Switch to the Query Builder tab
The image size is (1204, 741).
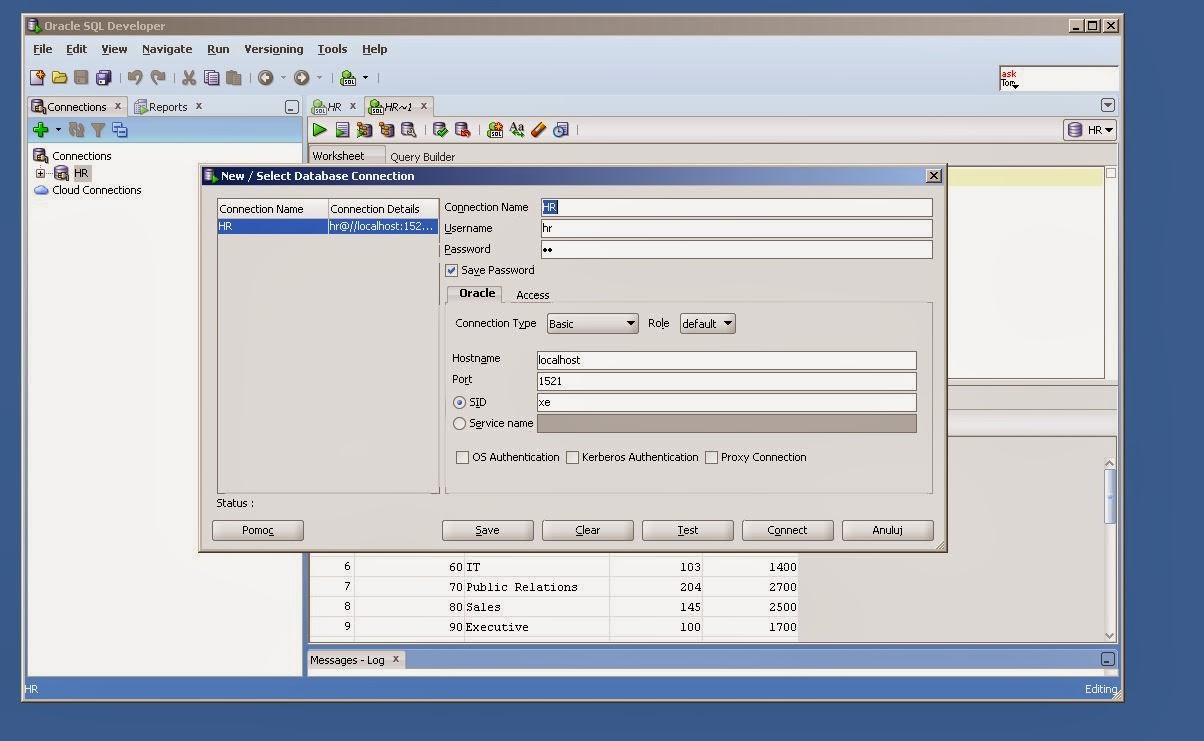coord(422,157)
